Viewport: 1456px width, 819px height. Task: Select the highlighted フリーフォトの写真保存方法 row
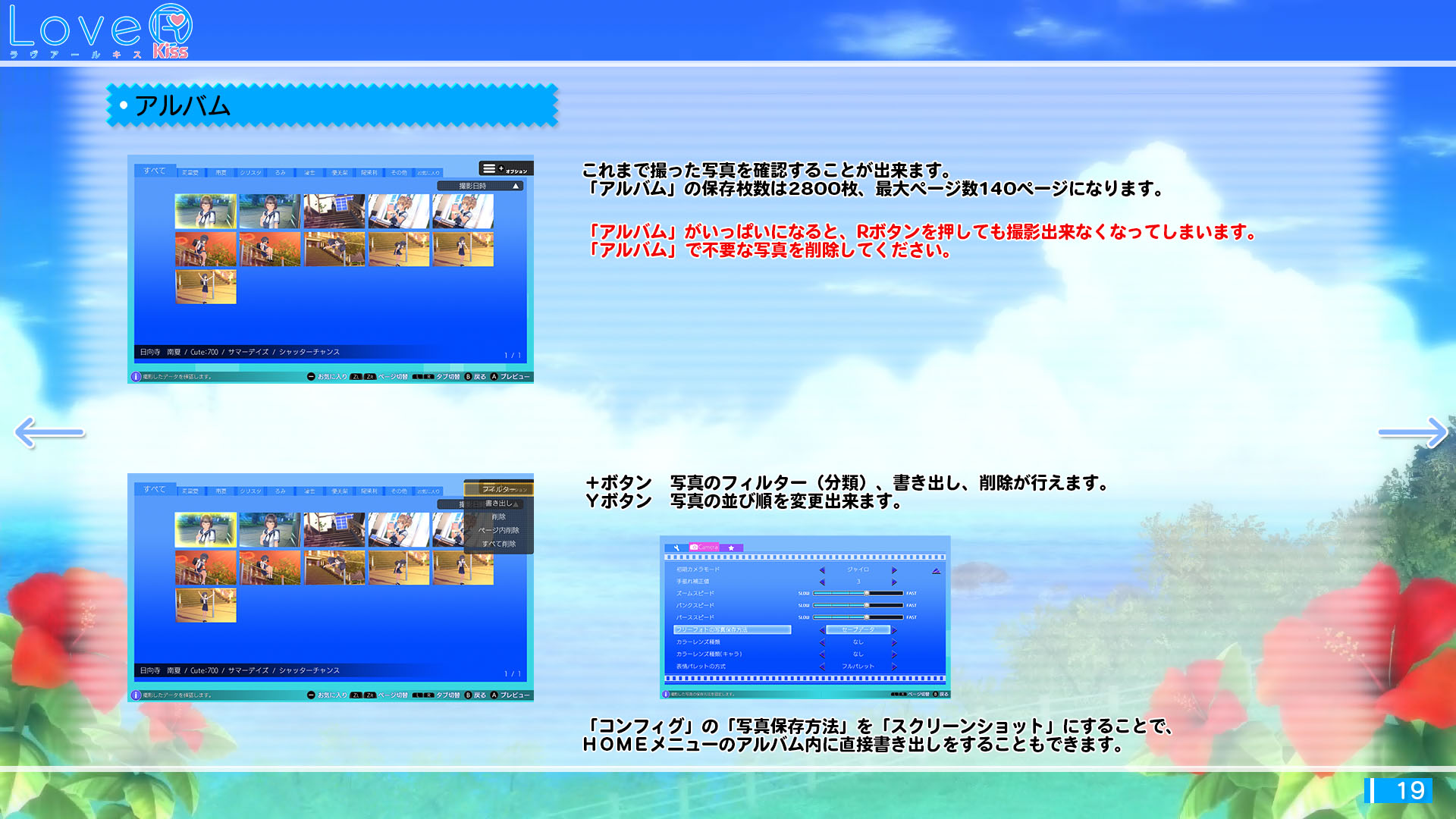coord(732,630)
